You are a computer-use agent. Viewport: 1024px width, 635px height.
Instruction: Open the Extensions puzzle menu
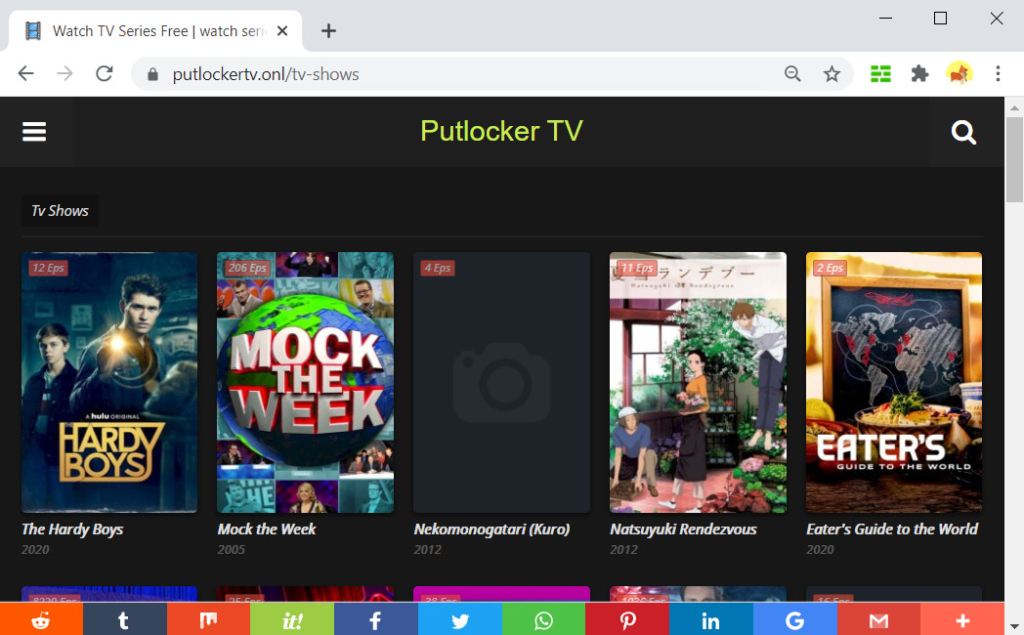pyautogui.click(x=920, y=74)
